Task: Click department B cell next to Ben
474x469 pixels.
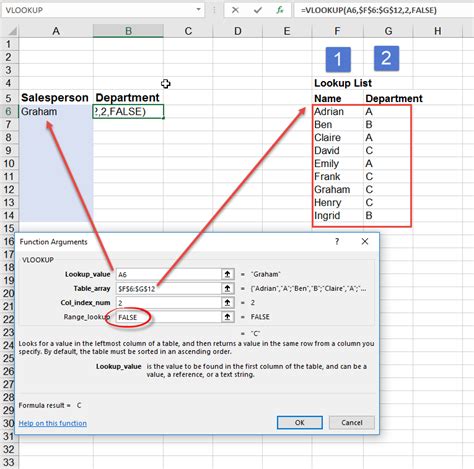Action: (x=388, y=124)
